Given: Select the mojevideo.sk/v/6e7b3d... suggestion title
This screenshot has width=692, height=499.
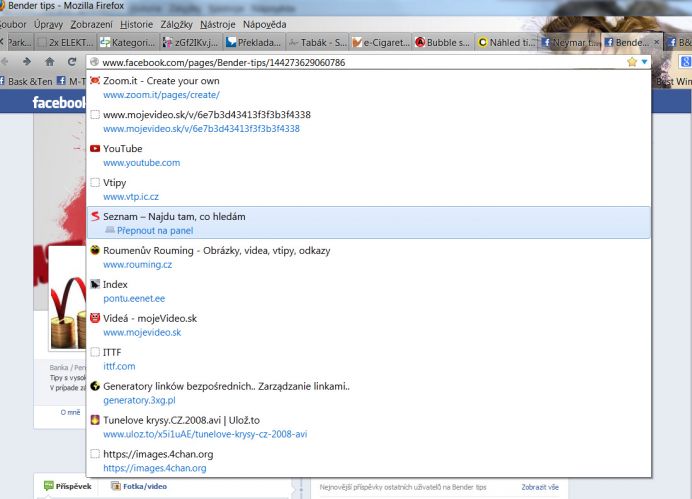Looking at the screenshot, I should tap(207, 115).
